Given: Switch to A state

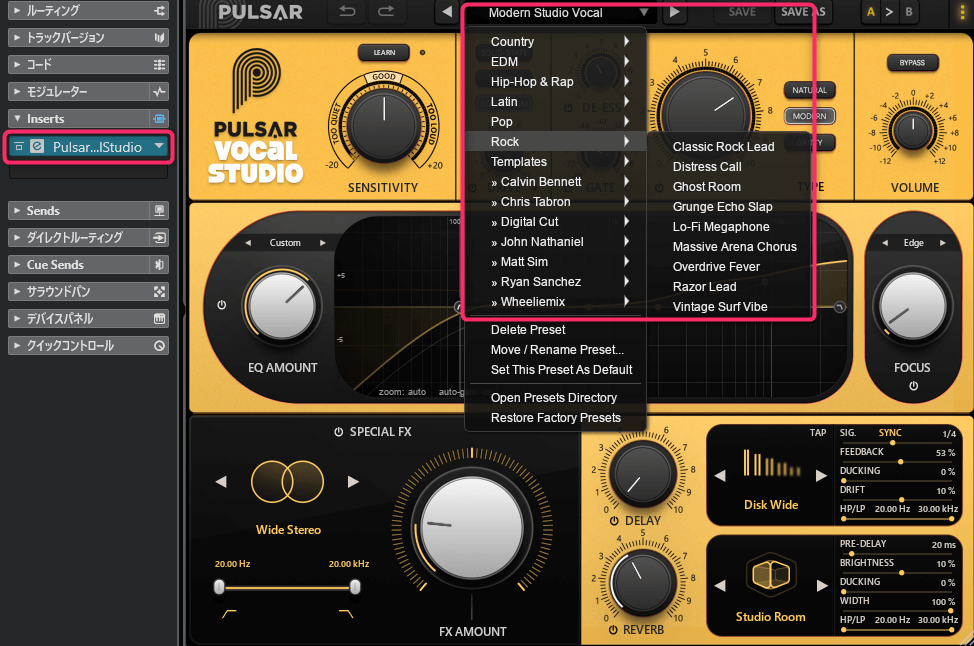Looking at the screenshot, I should (870, 12).
